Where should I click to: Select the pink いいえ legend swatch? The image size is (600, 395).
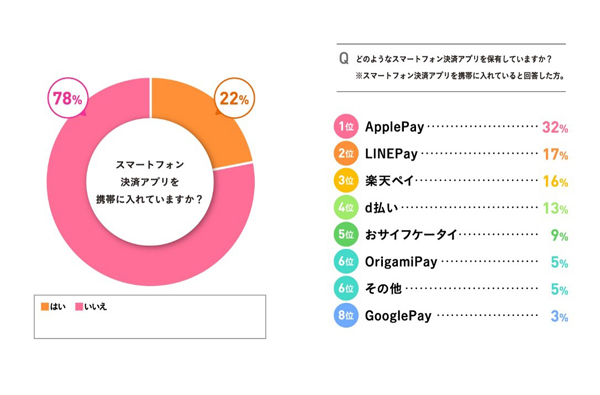[x=79, y=307]
